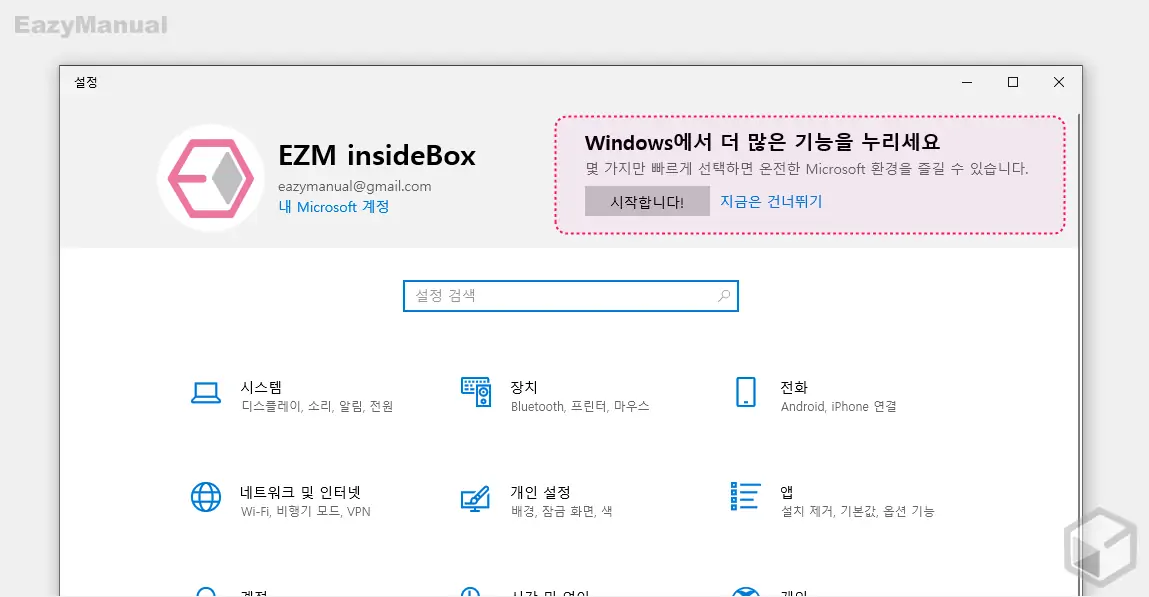Select the 앱 category title

[786, 492]
